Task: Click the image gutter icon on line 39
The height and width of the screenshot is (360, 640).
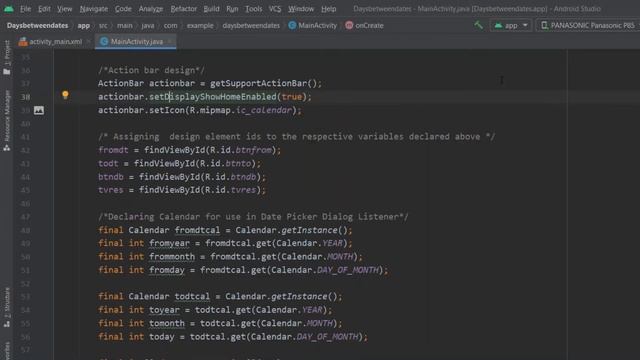Action: [39, 110]
